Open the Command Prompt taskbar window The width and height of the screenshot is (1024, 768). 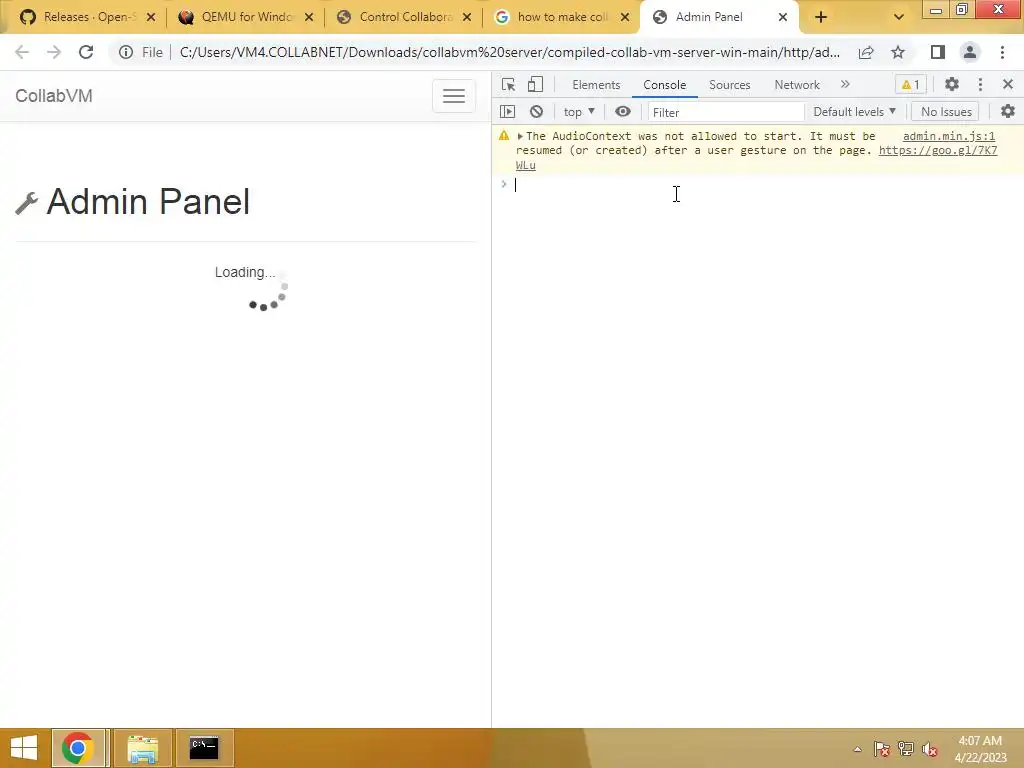pos(204,748)
